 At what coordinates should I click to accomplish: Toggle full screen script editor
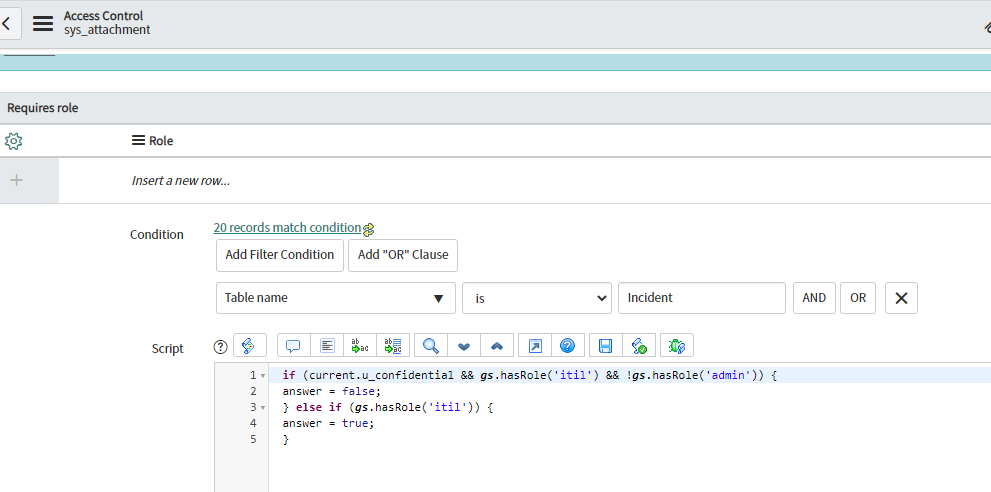click(x=535, y=345)
